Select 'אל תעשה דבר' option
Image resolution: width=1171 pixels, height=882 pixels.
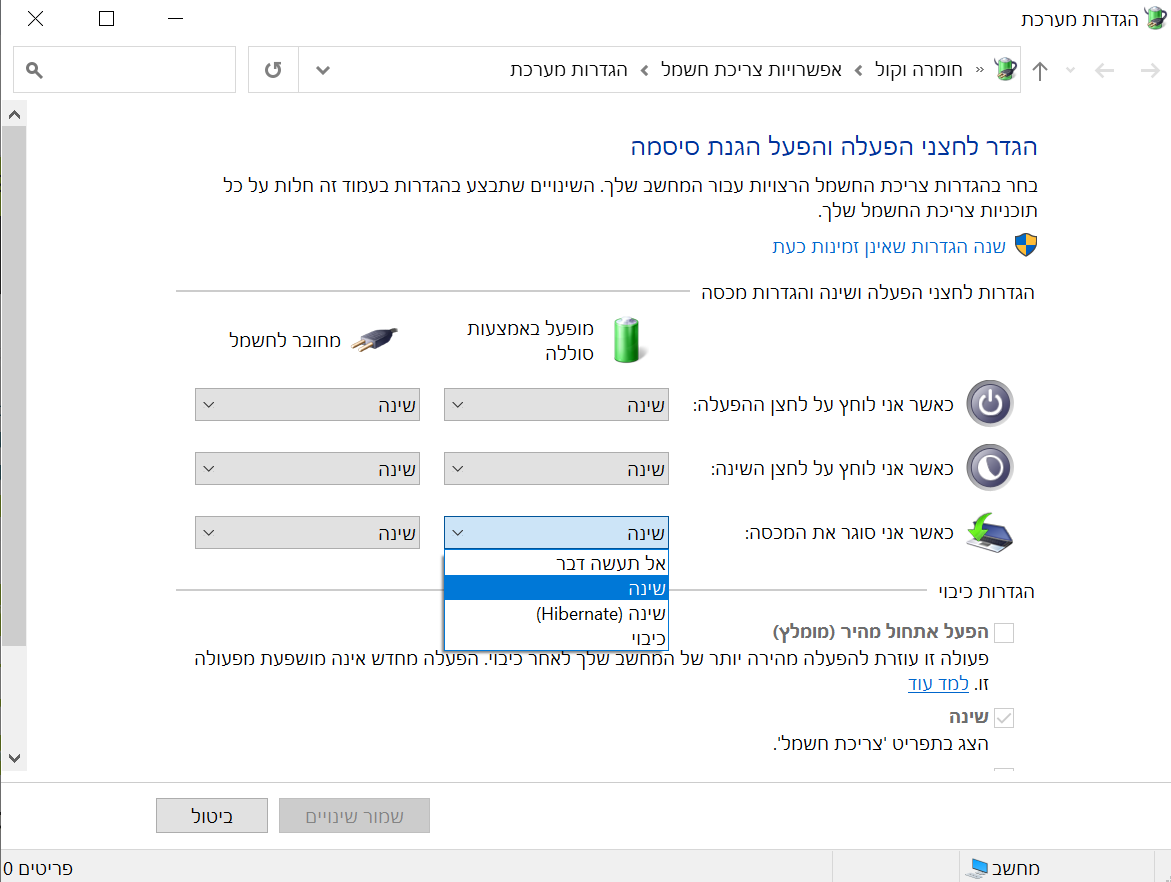[556, 563]
